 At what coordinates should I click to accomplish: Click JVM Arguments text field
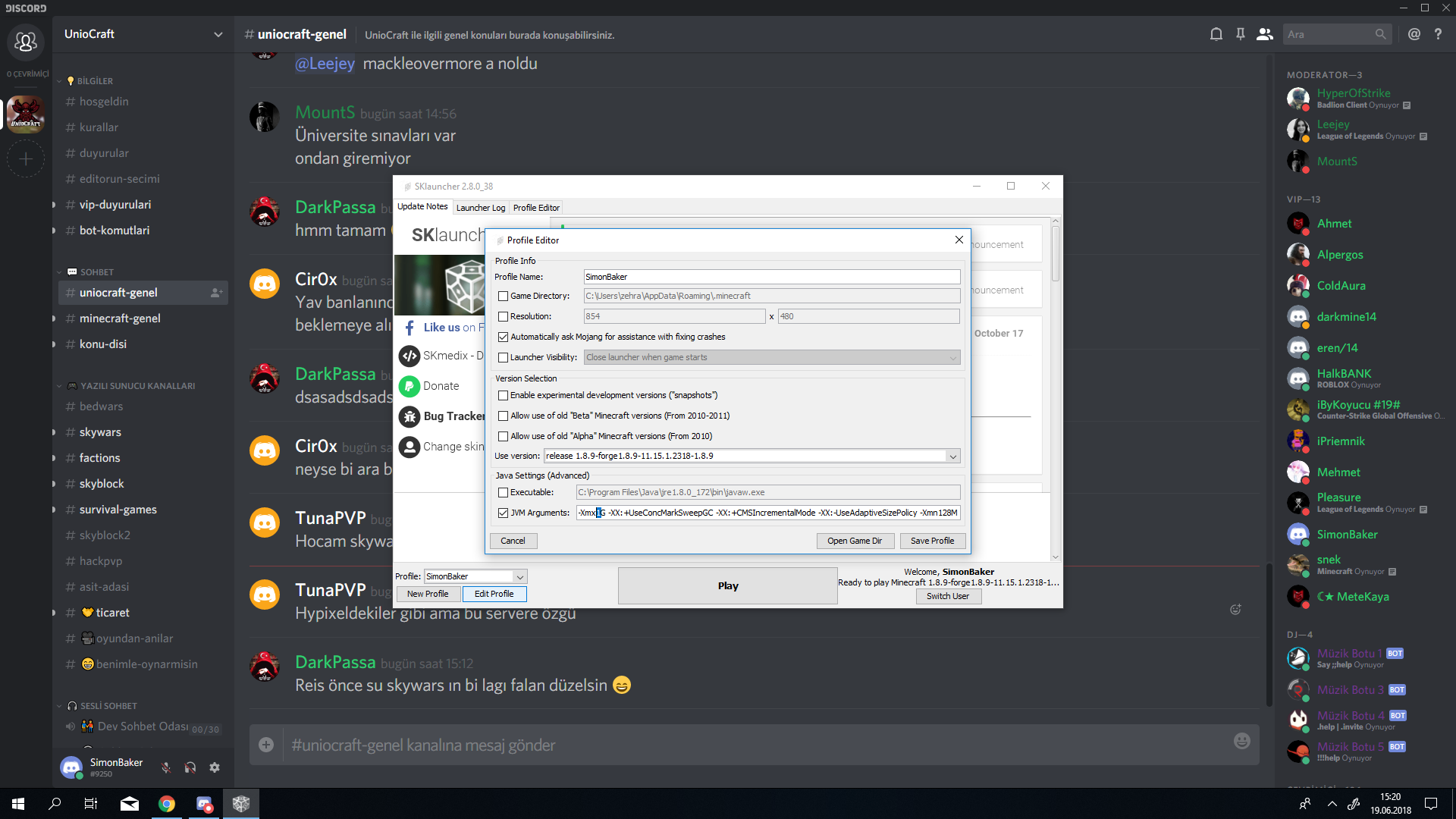point(768,513)
